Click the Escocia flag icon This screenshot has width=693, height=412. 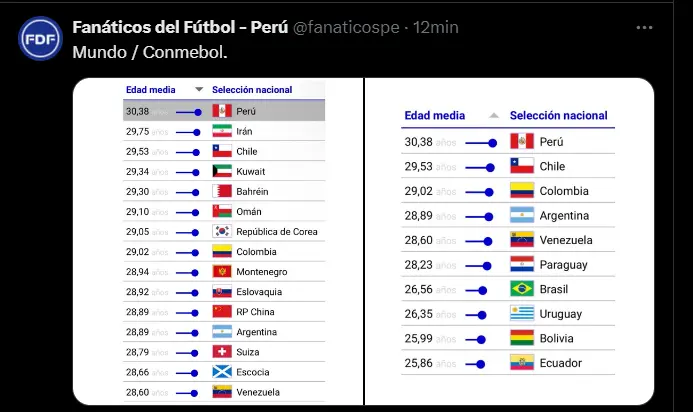point(222,372)
